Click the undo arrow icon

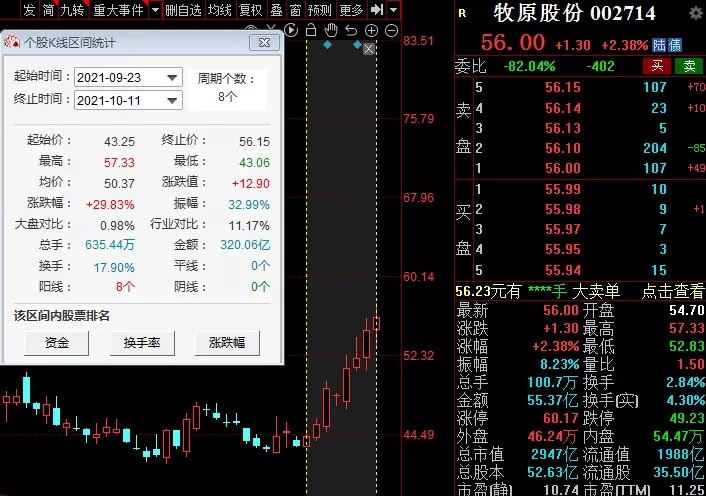pos(351,31)
